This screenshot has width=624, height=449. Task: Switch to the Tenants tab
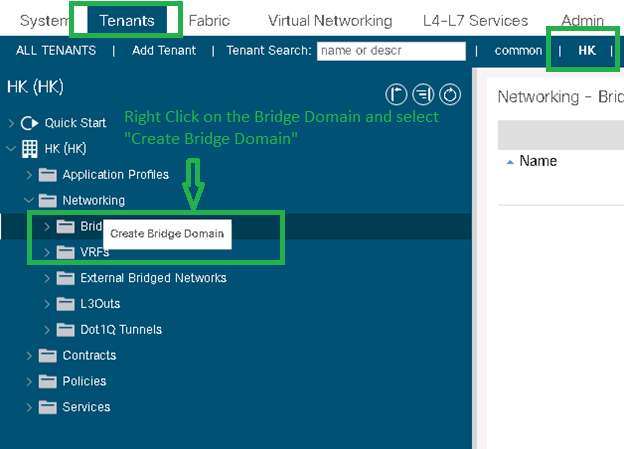127,21
